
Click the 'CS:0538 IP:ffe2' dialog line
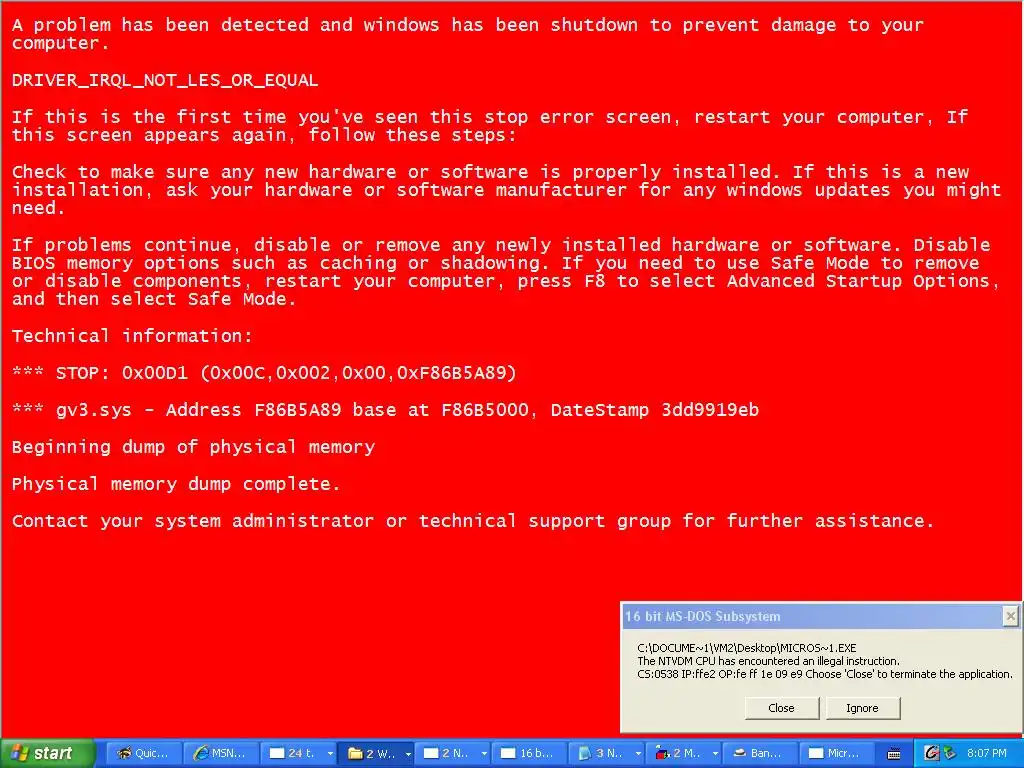pyautogui.click(x=825, y=674)
